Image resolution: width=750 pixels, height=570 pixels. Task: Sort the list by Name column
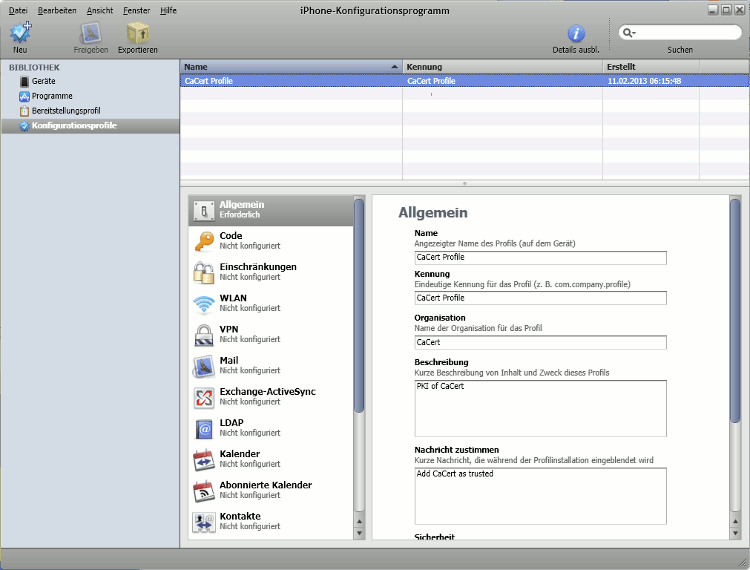290,66
